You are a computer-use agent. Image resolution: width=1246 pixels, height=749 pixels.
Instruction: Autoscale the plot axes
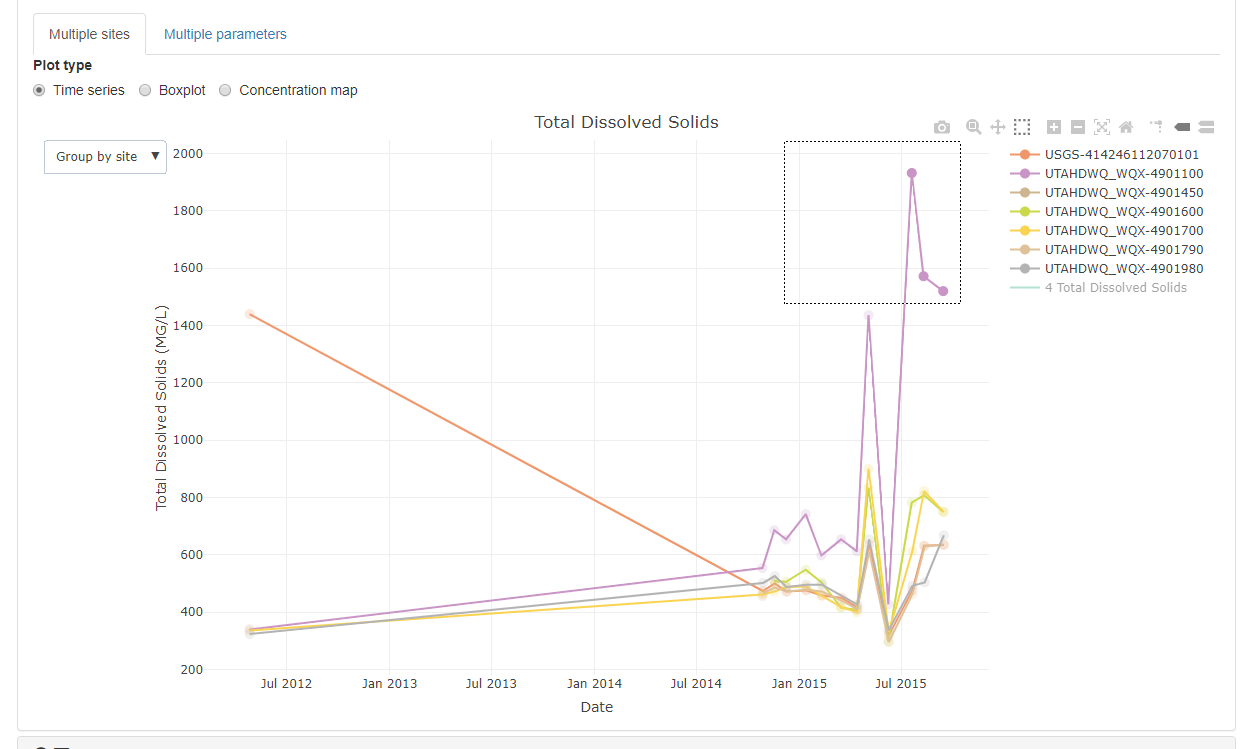(1102, 127)
